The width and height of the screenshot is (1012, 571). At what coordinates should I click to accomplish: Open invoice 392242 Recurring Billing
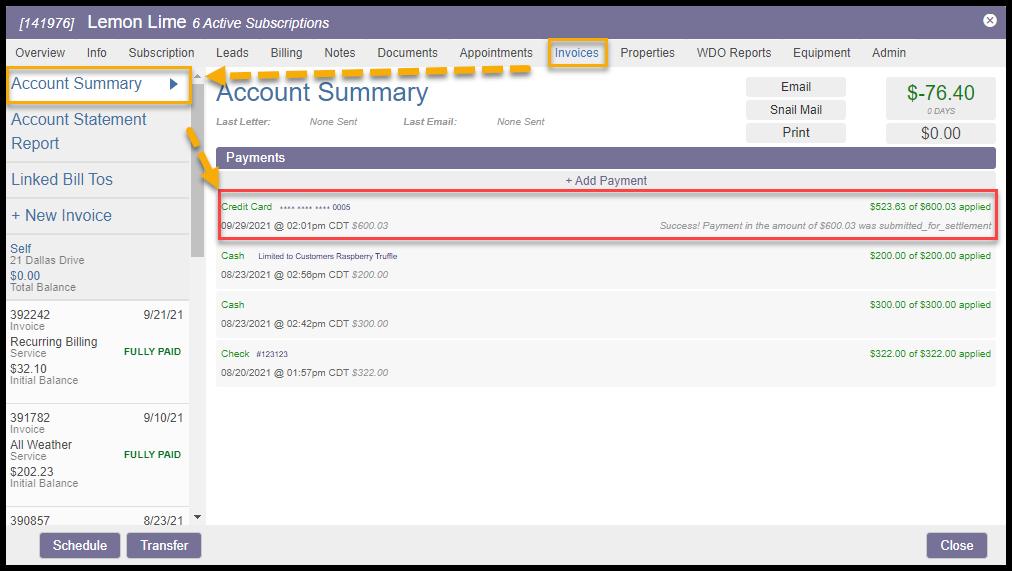point(96,347)
